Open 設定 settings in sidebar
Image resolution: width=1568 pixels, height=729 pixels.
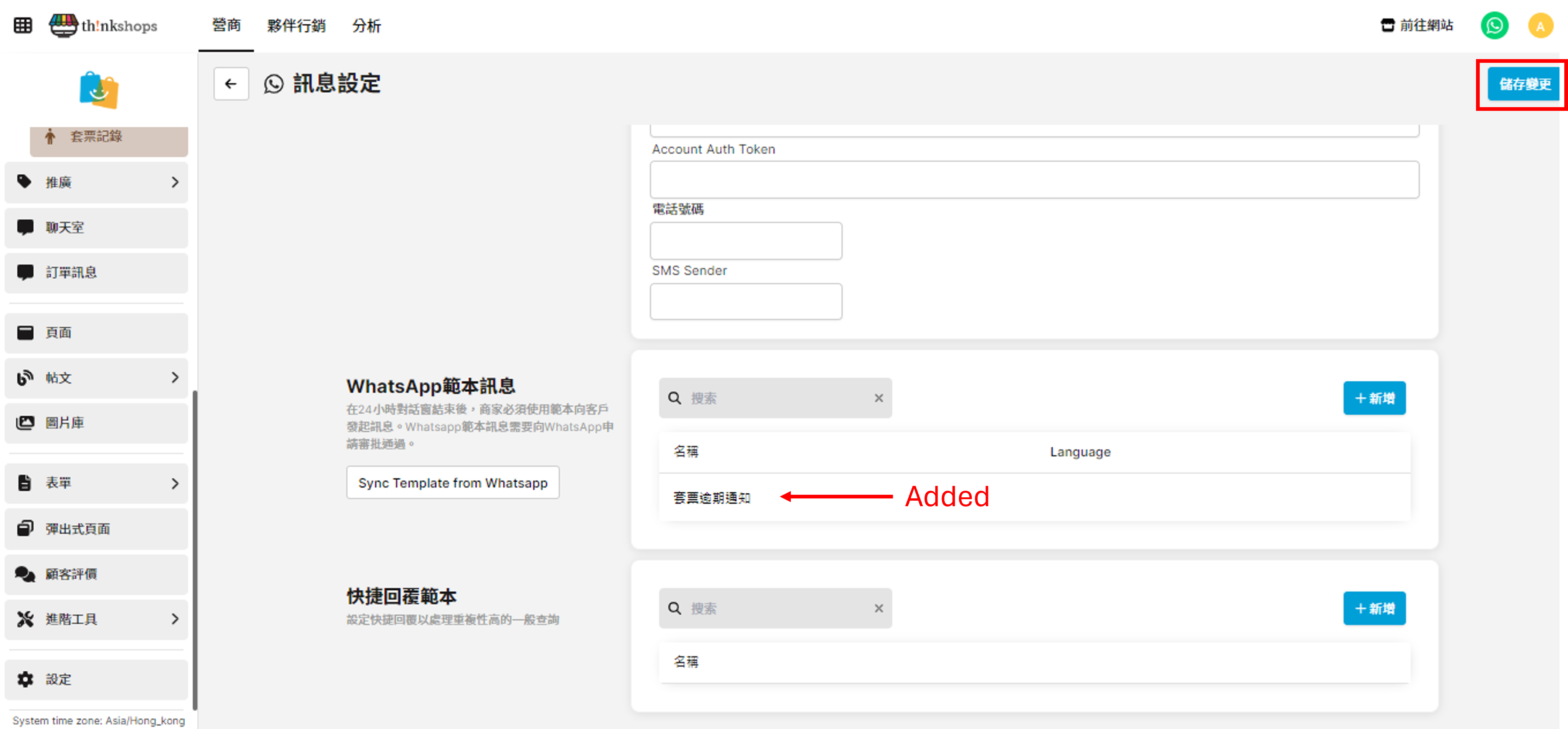(96, 679)
